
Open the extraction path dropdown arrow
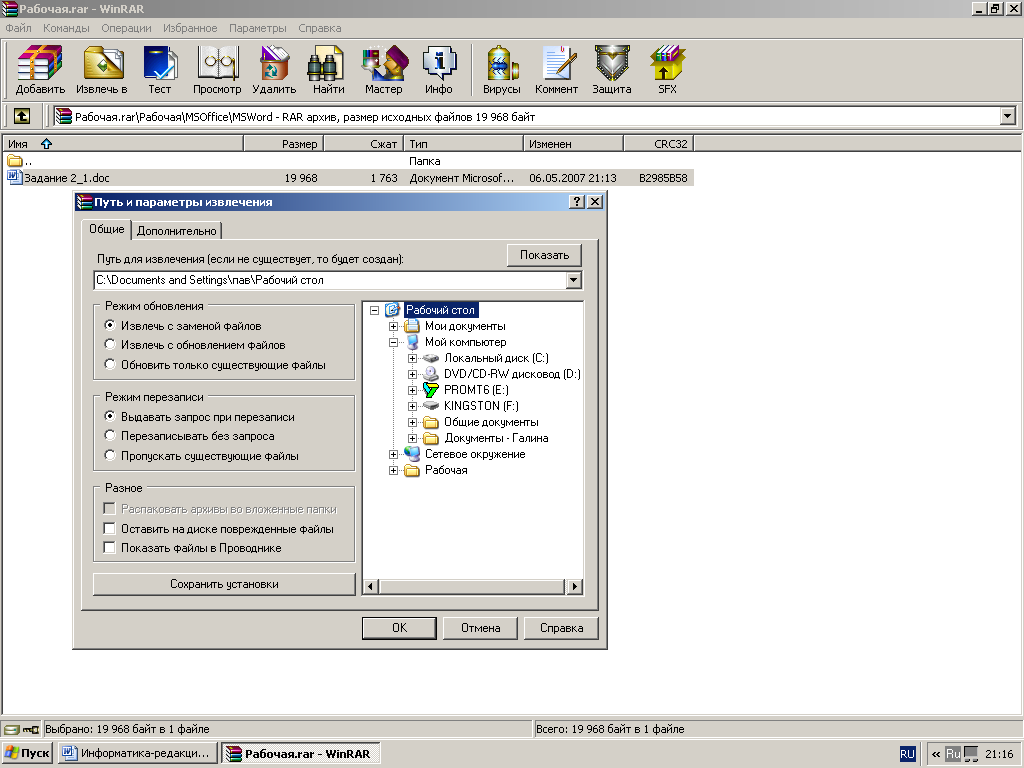click(573, 280)
